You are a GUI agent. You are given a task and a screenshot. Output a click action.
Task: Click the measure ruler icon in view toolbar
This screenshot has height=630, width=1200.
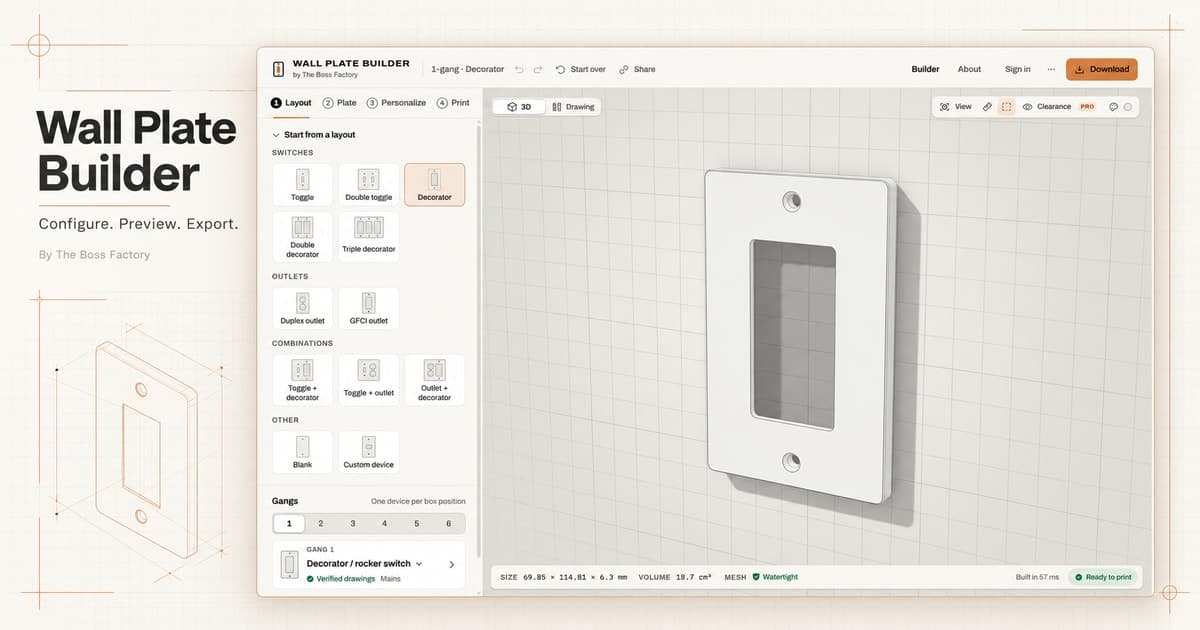987,106
